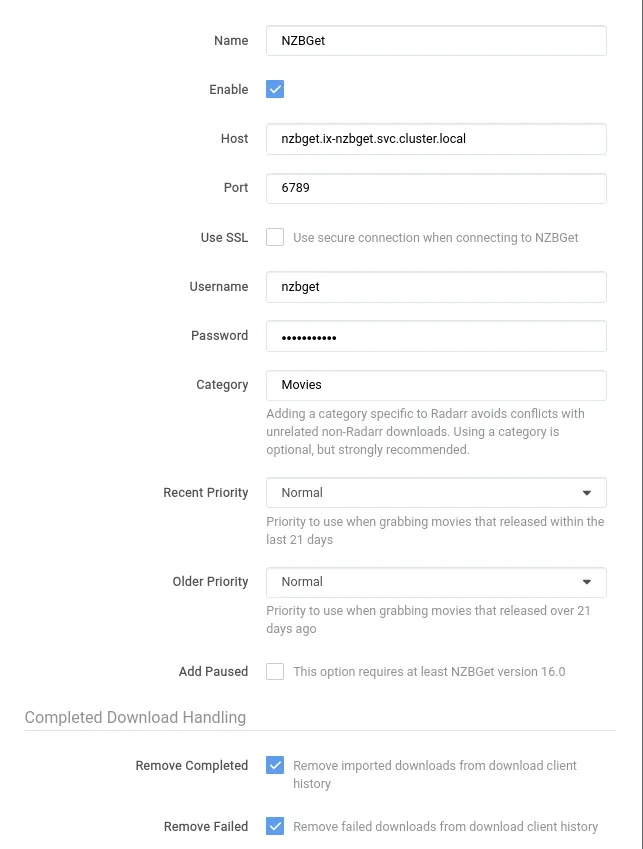Open the Older Priority dropdown
This screenshot has height=849, width=643.
[436, 581]
